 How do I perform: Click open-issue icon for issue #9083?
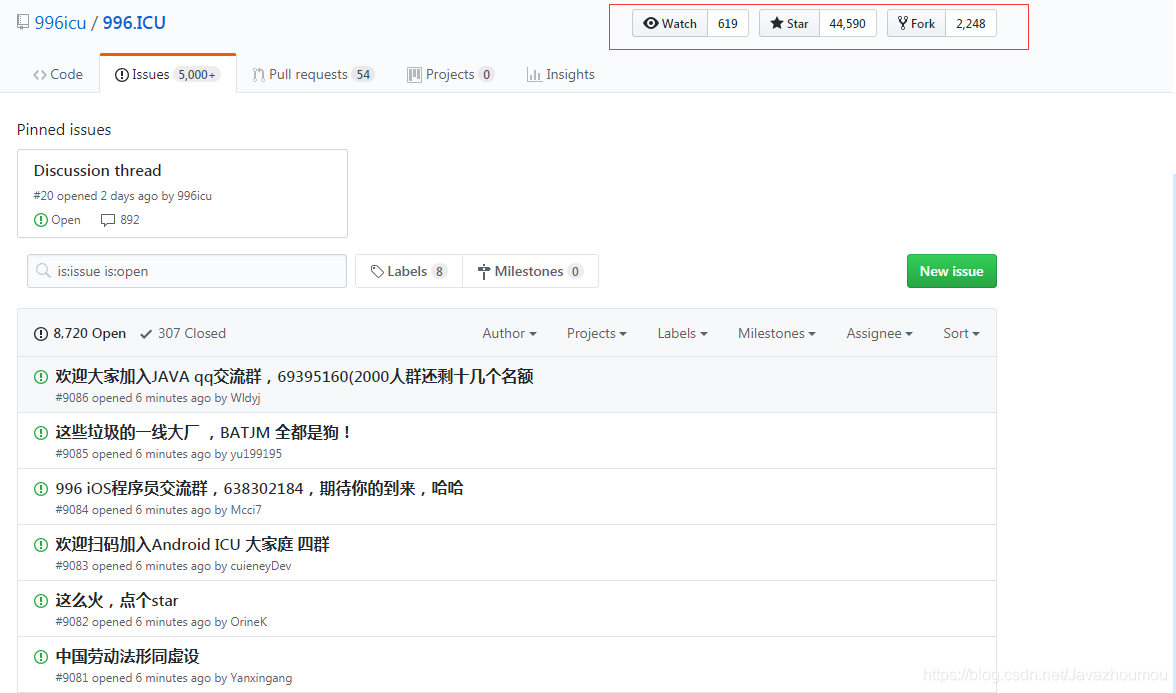pyautogui.click(x=41, y=544)
